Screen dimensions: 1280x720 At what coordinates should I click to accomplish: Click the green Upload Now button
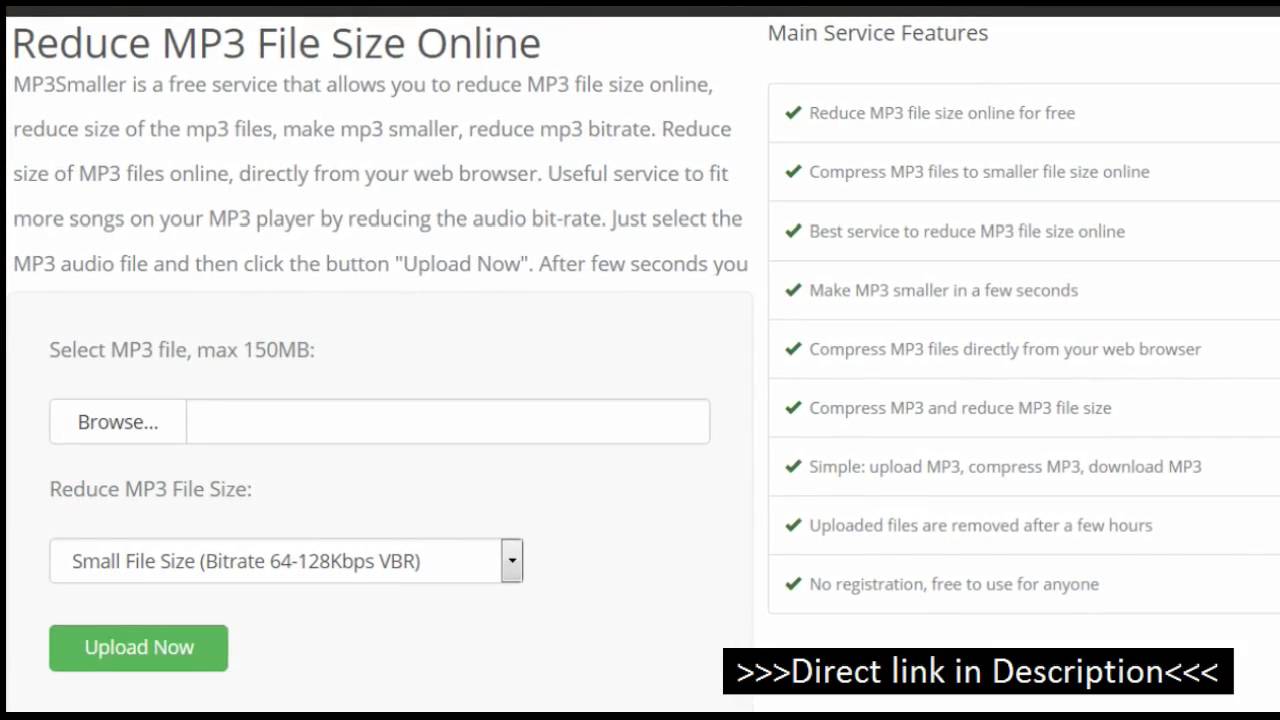point(139,648)
